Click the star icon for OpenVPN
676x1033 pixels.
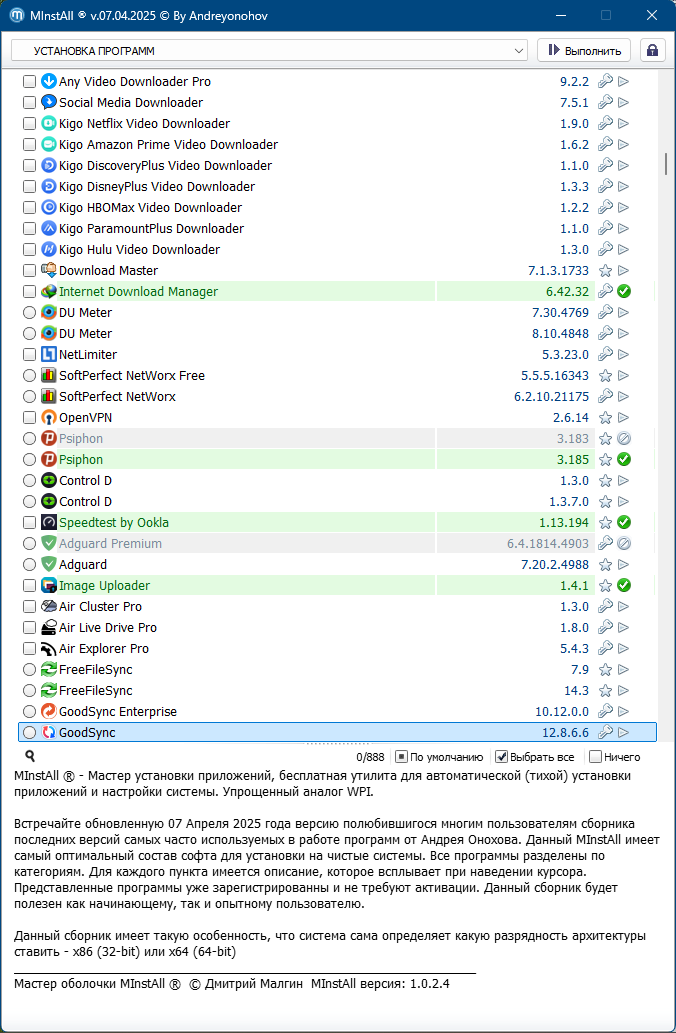point(605,418)
